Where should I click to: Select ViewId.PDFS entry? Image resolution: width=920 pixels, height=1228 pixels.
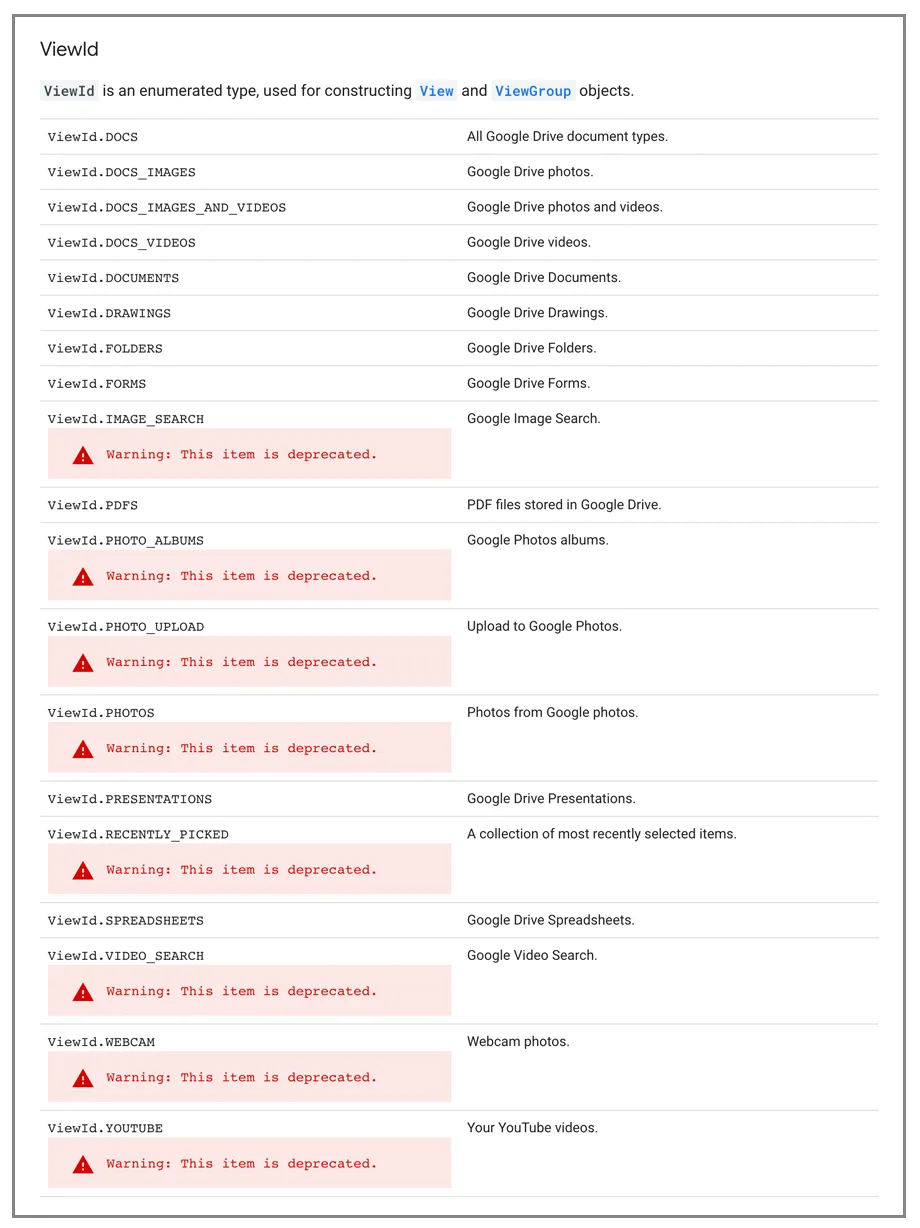(x=93, y=505)
